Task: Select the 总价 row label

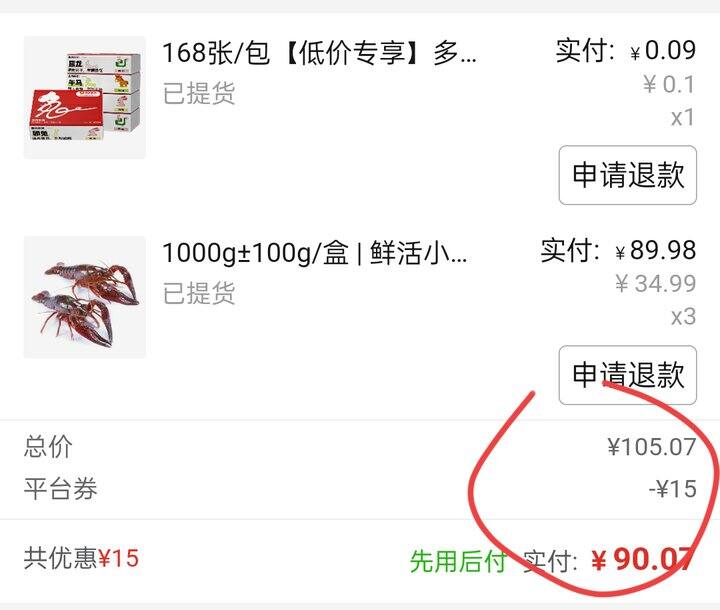Action: (48, 447)
